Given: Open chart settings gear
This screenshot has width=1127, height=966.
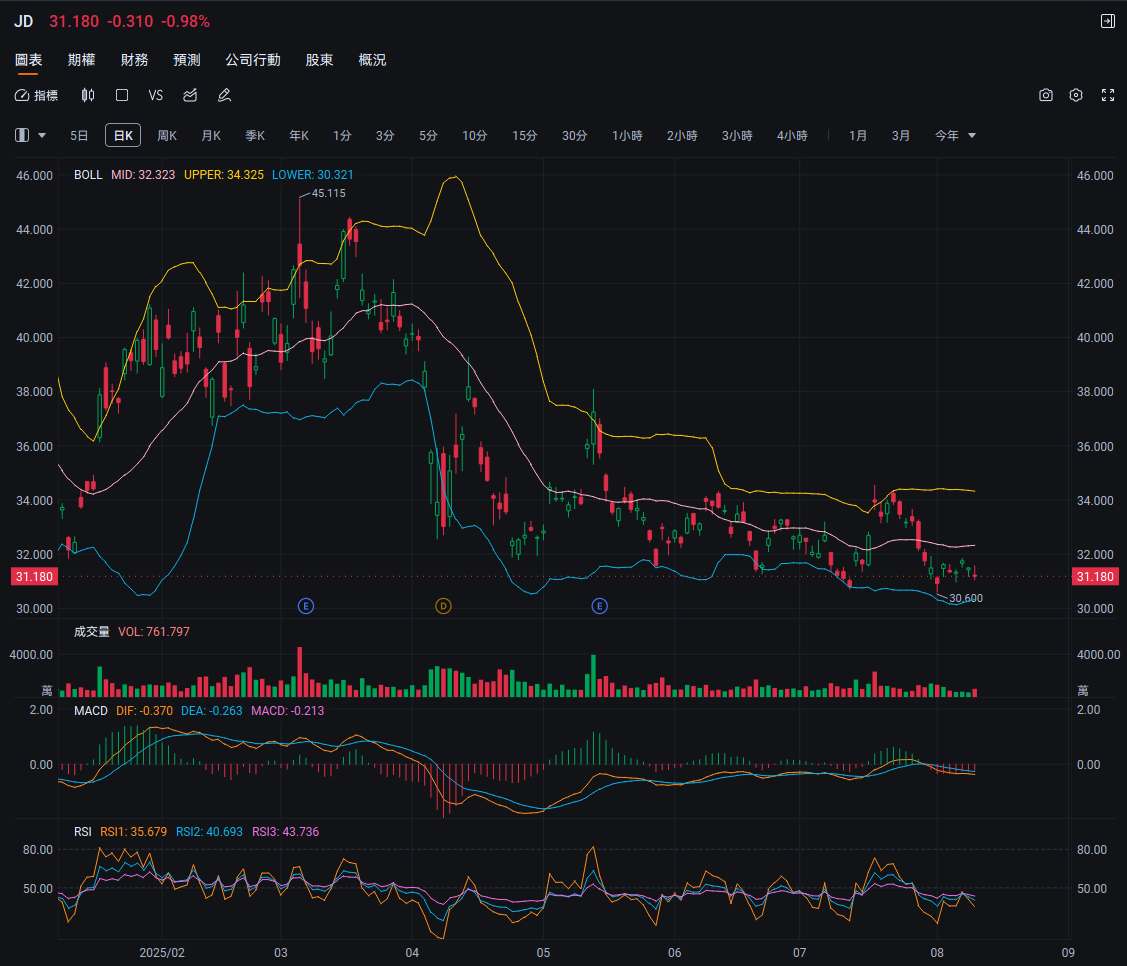Looking at the screenshot, I should [x=1076, y=95].
